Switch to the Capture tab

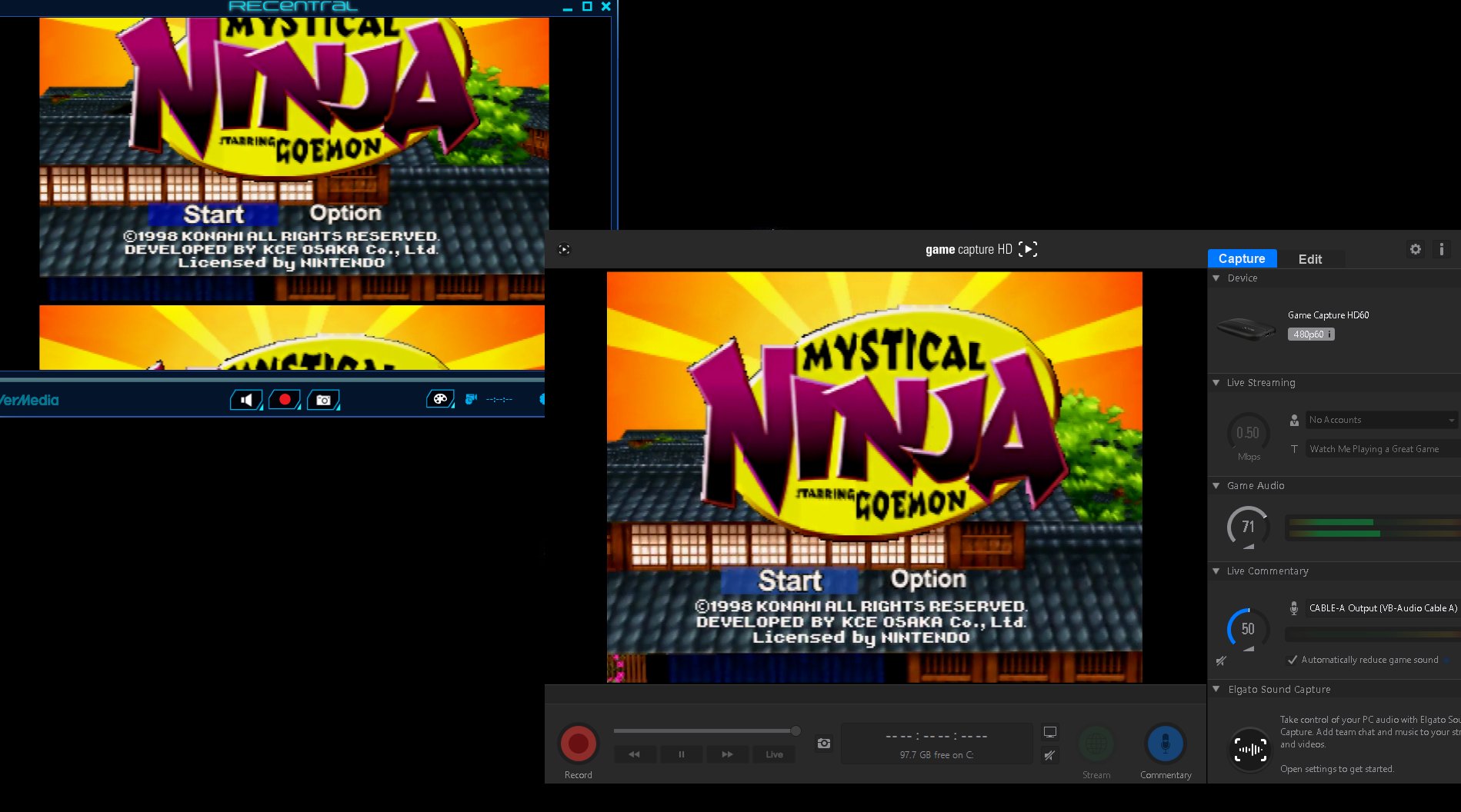click(x=1242, y=258)
